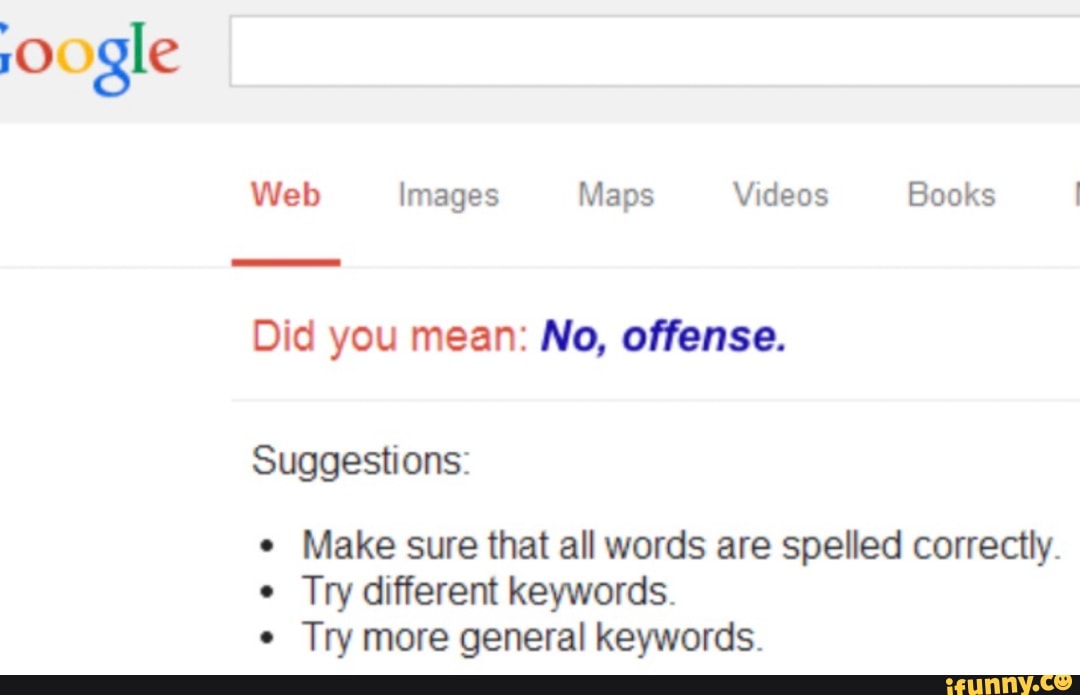The height and width of the screenshot is (695, 1080).
Task: Click the "Suggestions:" heading
Action: [x=361, y=462]
